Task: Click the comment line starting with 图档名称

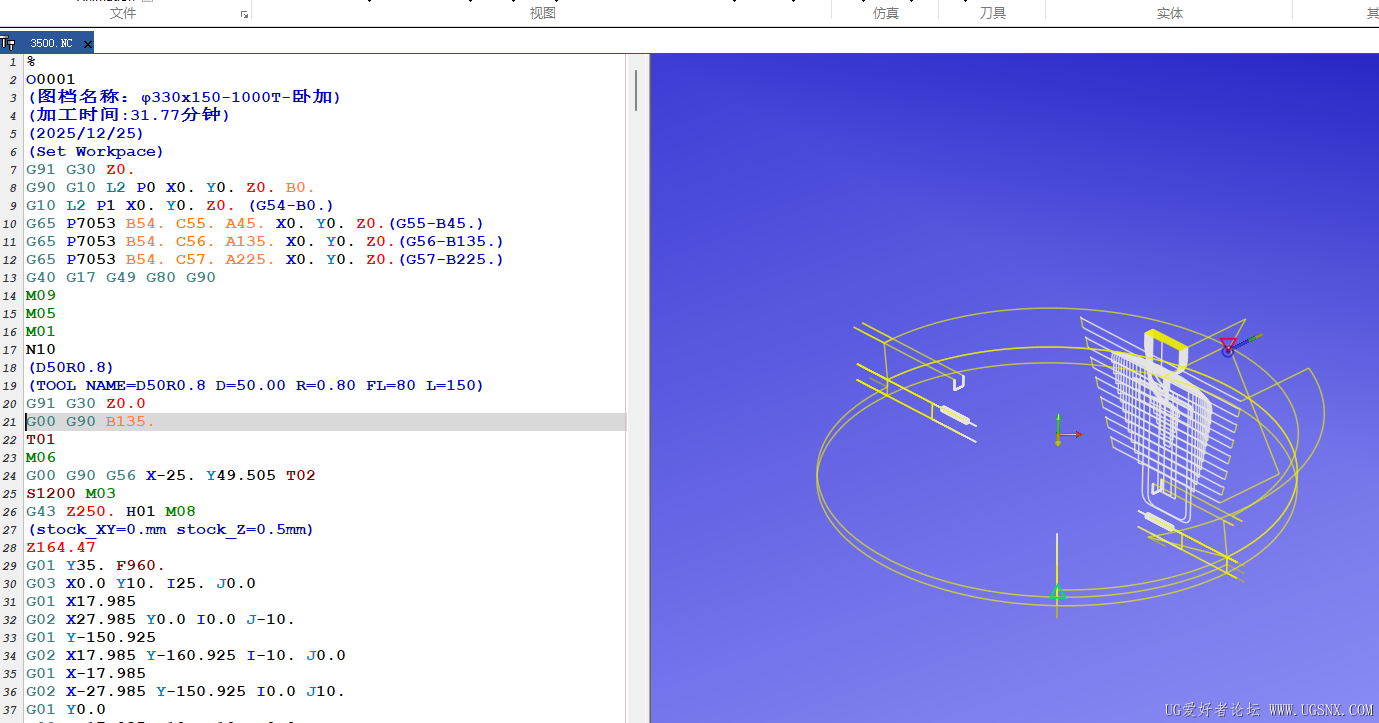Action: click(184, 98)
